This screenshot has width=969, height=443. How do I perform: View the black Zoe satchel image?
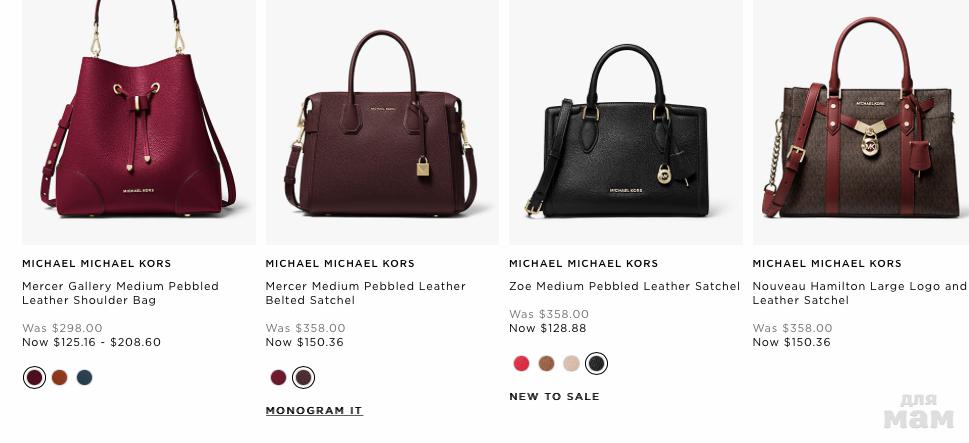point(625,122)
